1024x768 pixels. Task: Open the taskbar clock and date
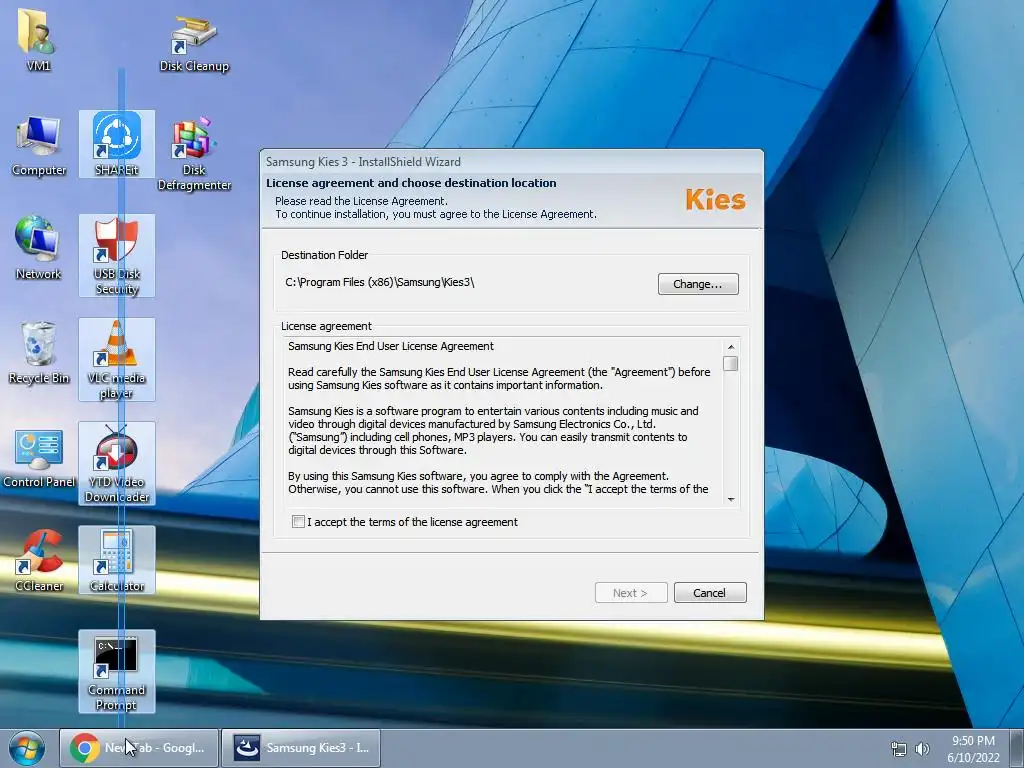pos(973,749)
